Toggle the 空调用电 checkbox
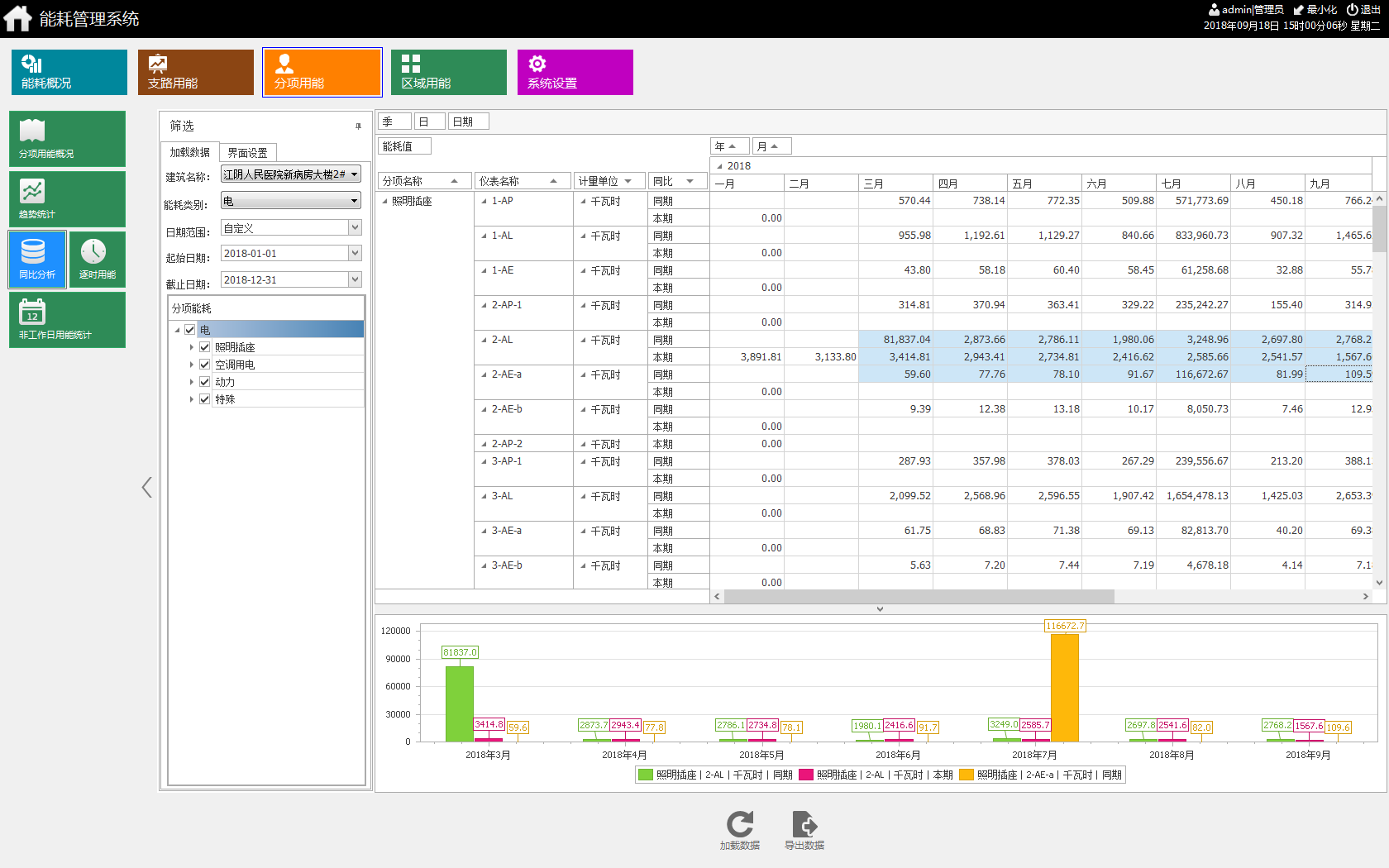The image size is (1389, 868). [205, 365]
